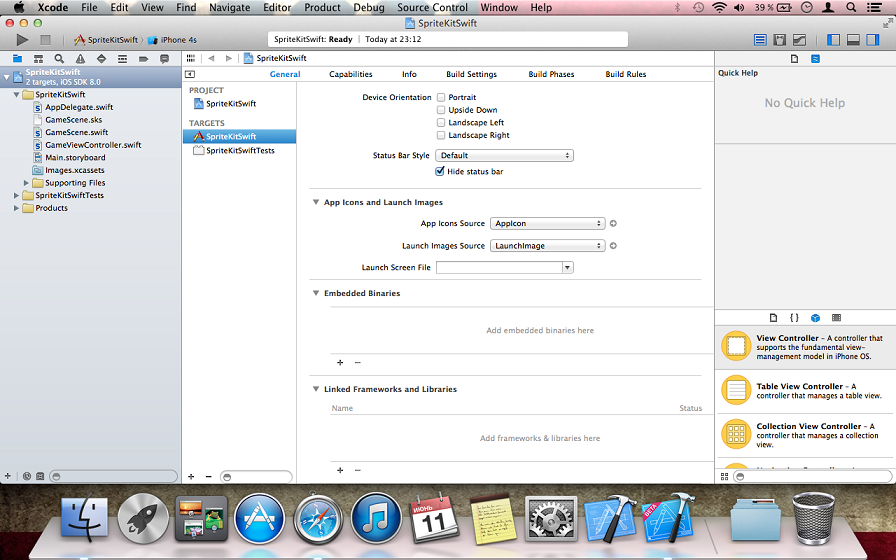Open the Source Control menu

pyautogui.click(x=432, y=7)
